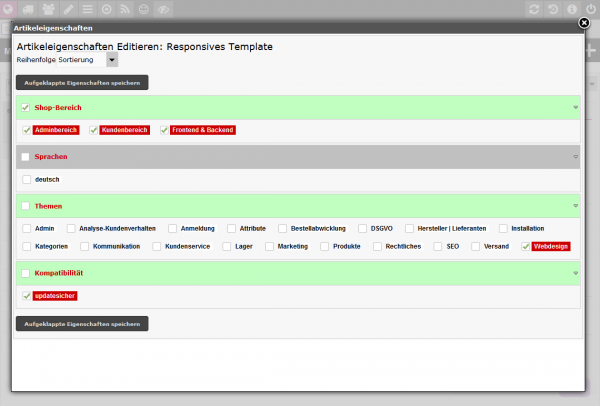Uncheck the Adminbereich checkbox
Viewport: 600px width, 406px height.
click(27, 130)
